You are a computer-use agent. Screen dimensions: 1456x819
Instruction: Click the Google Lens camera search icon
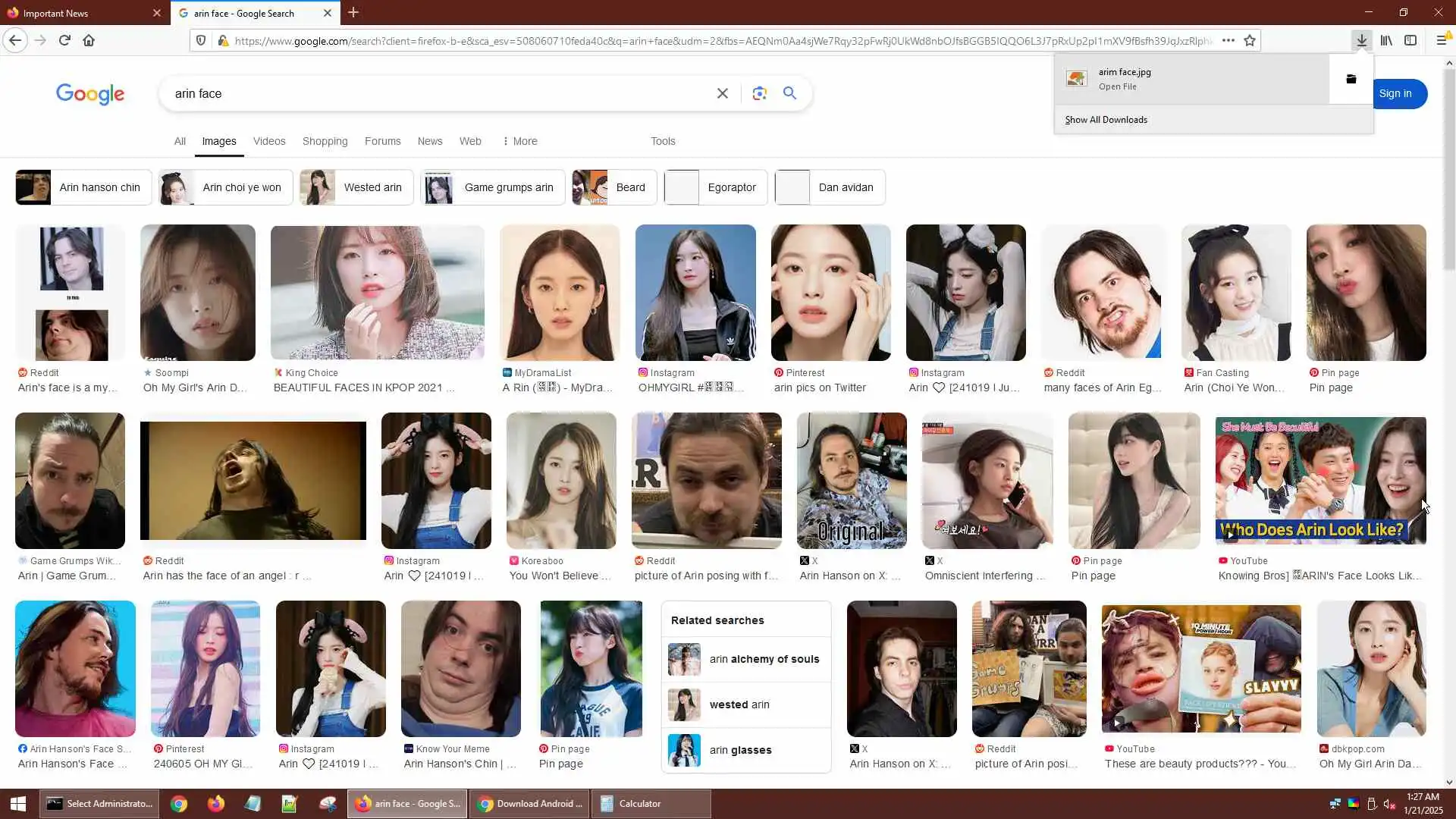click(x=759, y=93)
